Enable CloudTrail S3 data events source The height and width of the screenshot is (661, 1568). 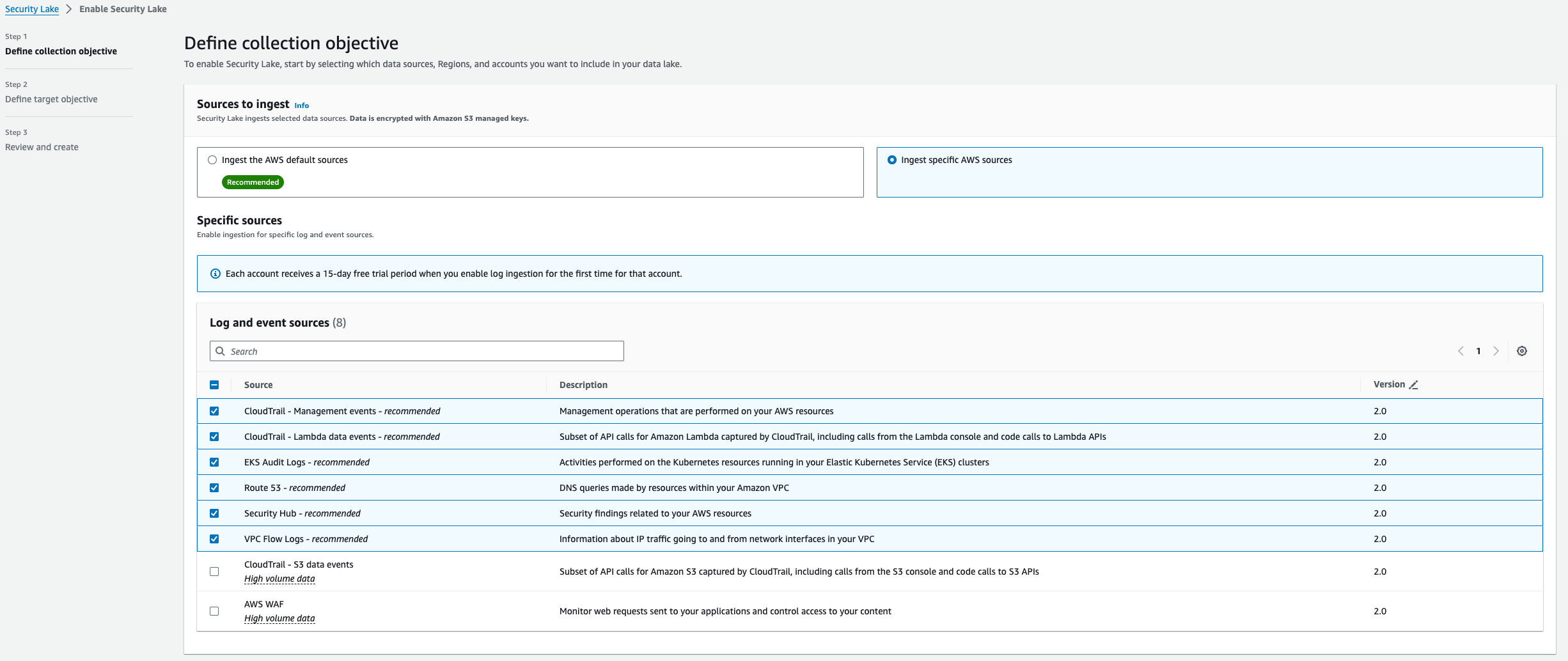(214, 572)
